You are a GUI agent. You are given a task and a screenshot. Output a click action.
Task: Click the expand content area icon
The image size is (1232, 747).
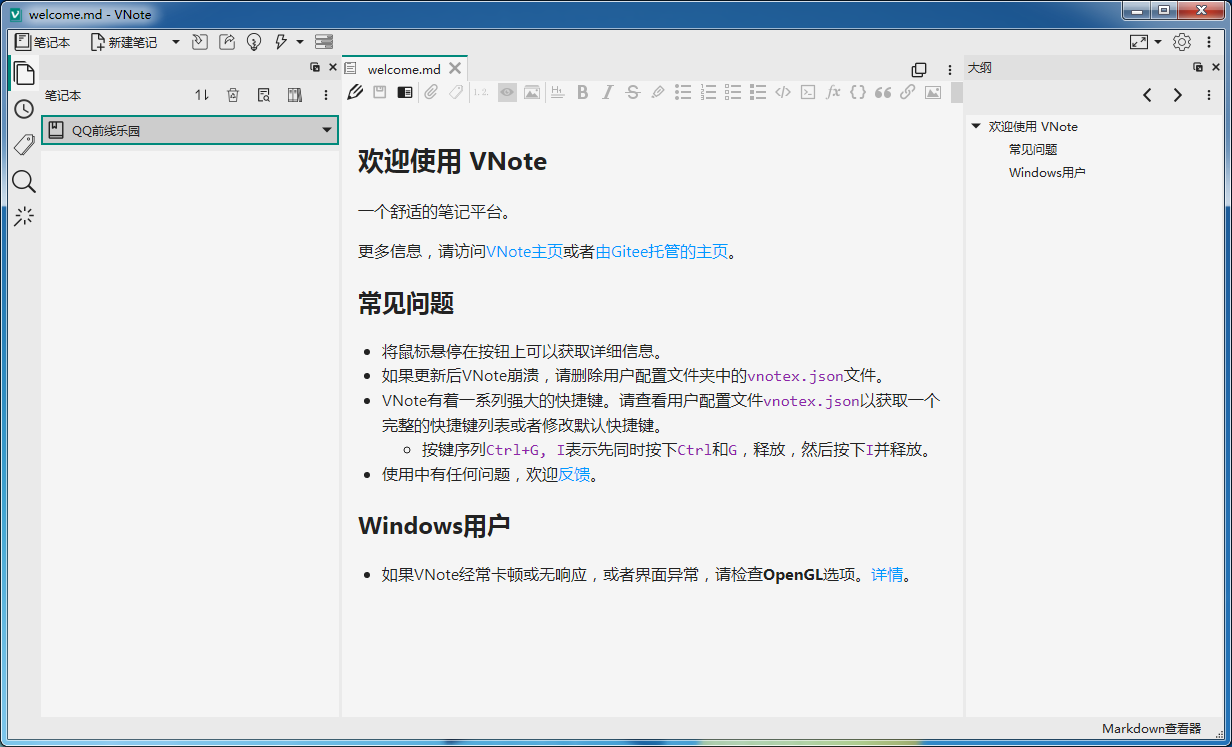[1139, 42]
